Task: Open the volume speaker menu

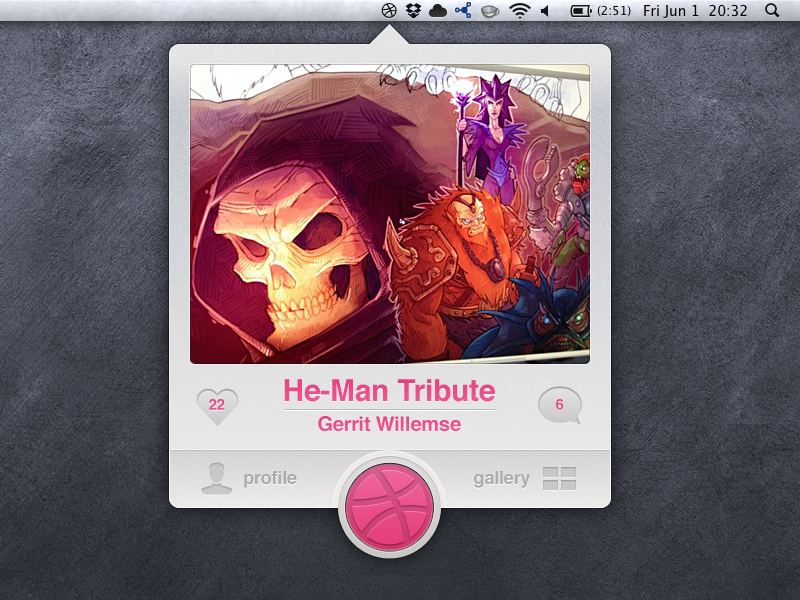Action: pyautogui.click(x=545, y=11)
